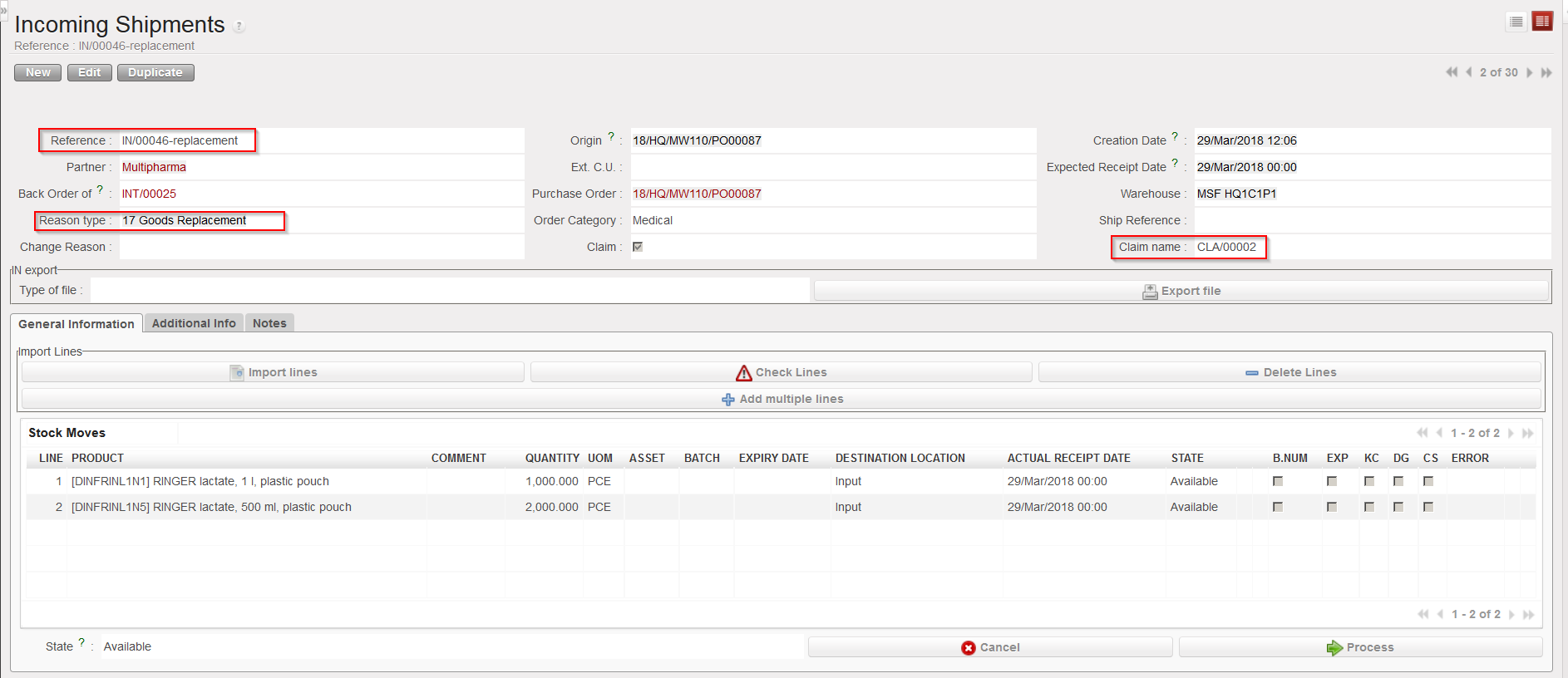Toggle CS checkbox on line 2
Image resolution: width=1568 pixels, height=678 pixels.
1428,507
